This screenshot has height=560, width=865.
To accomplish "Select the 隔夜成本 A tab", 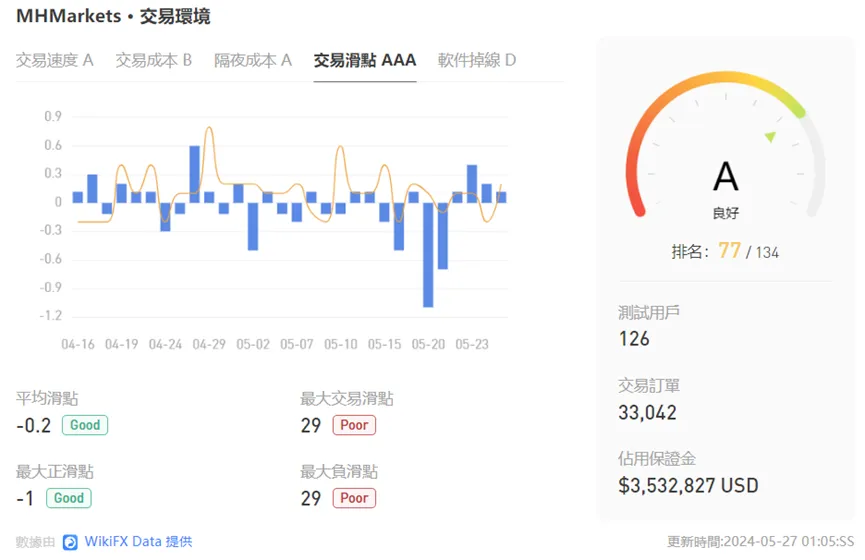I will pyautogui.click(x=253, y=60).
